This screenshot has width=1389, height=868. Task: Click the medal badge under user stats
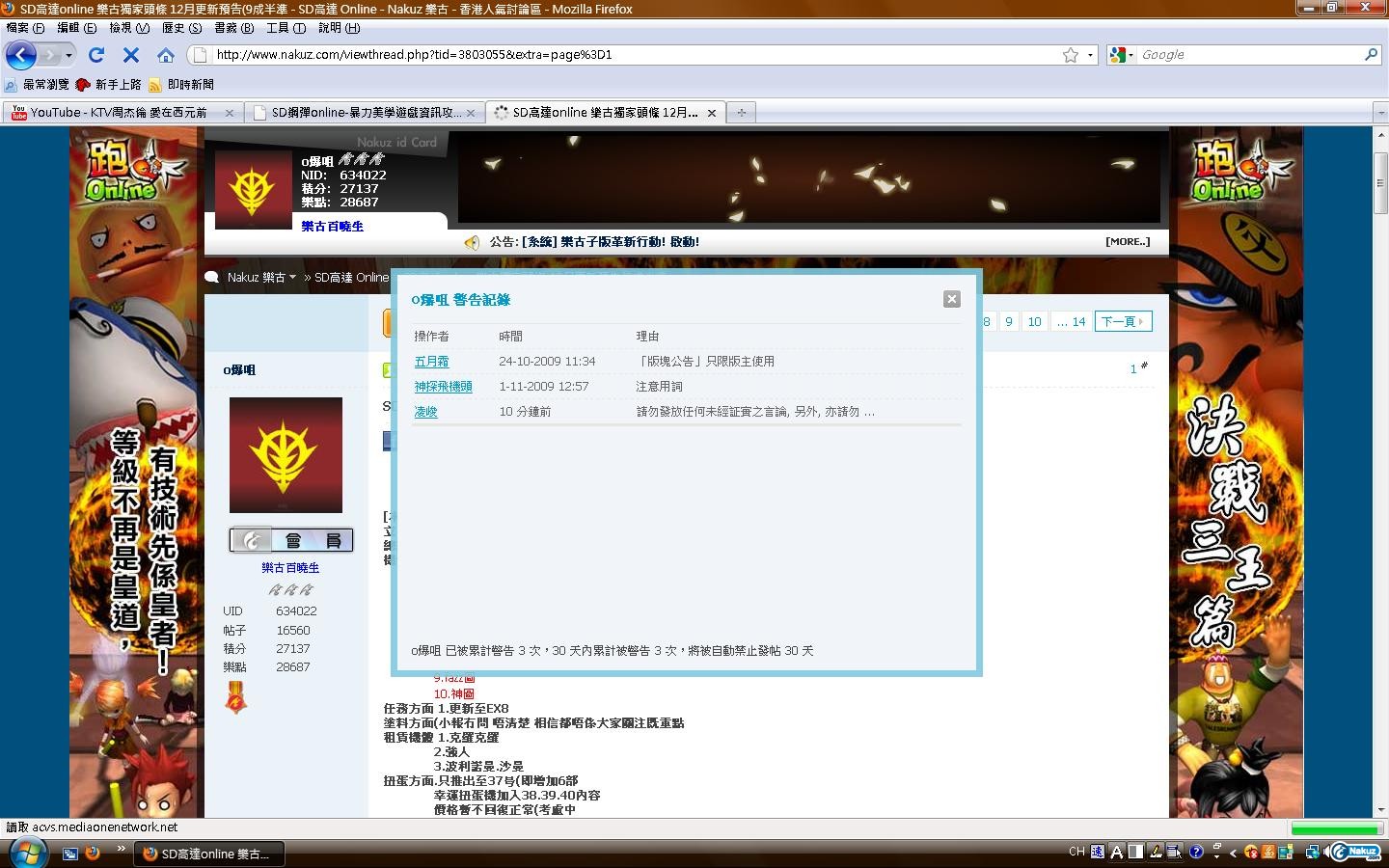pos(234,696)
